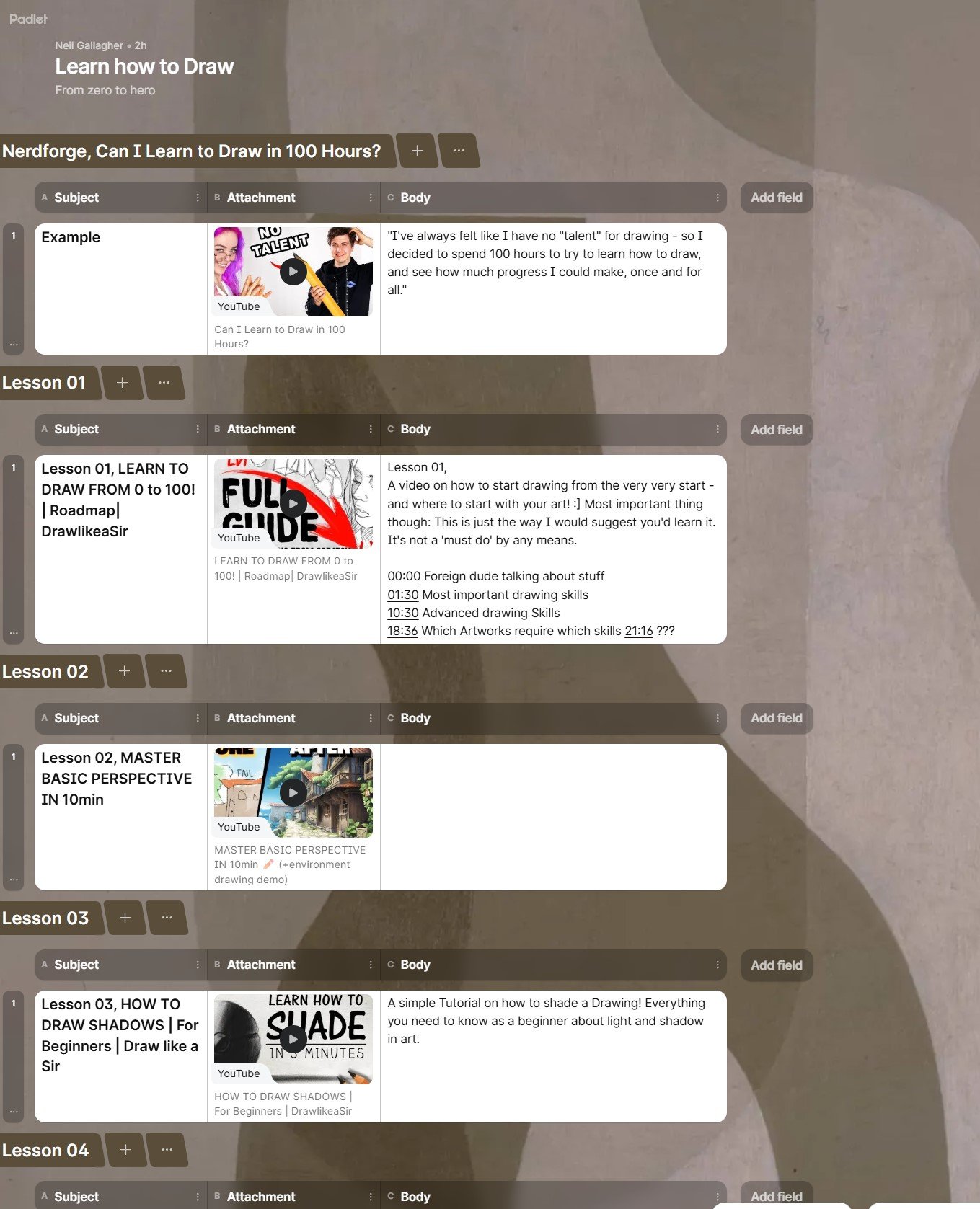
Task: Open Body column menu in Lesson 03
Action: tap(717, 965)
